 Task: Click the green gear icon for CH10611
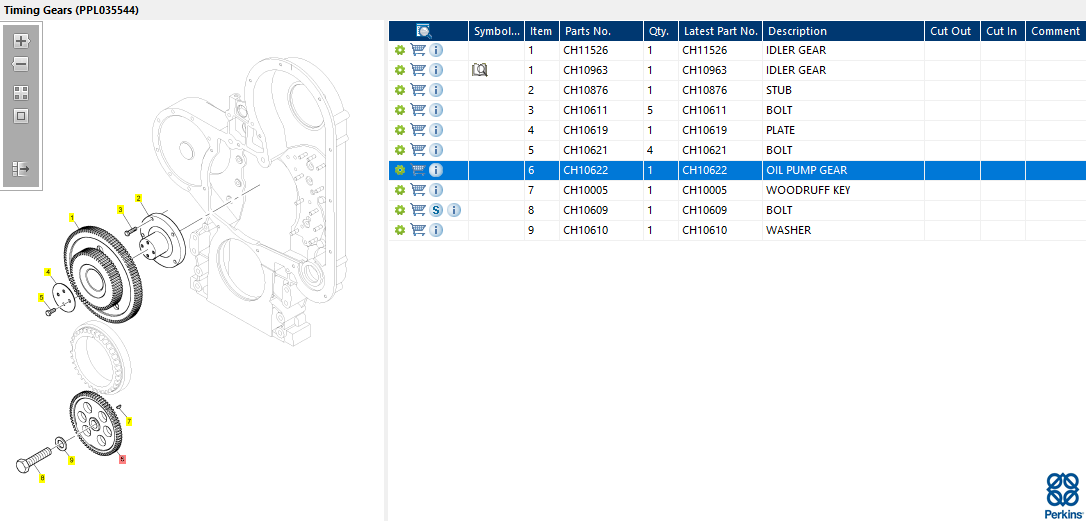[400, 110]
